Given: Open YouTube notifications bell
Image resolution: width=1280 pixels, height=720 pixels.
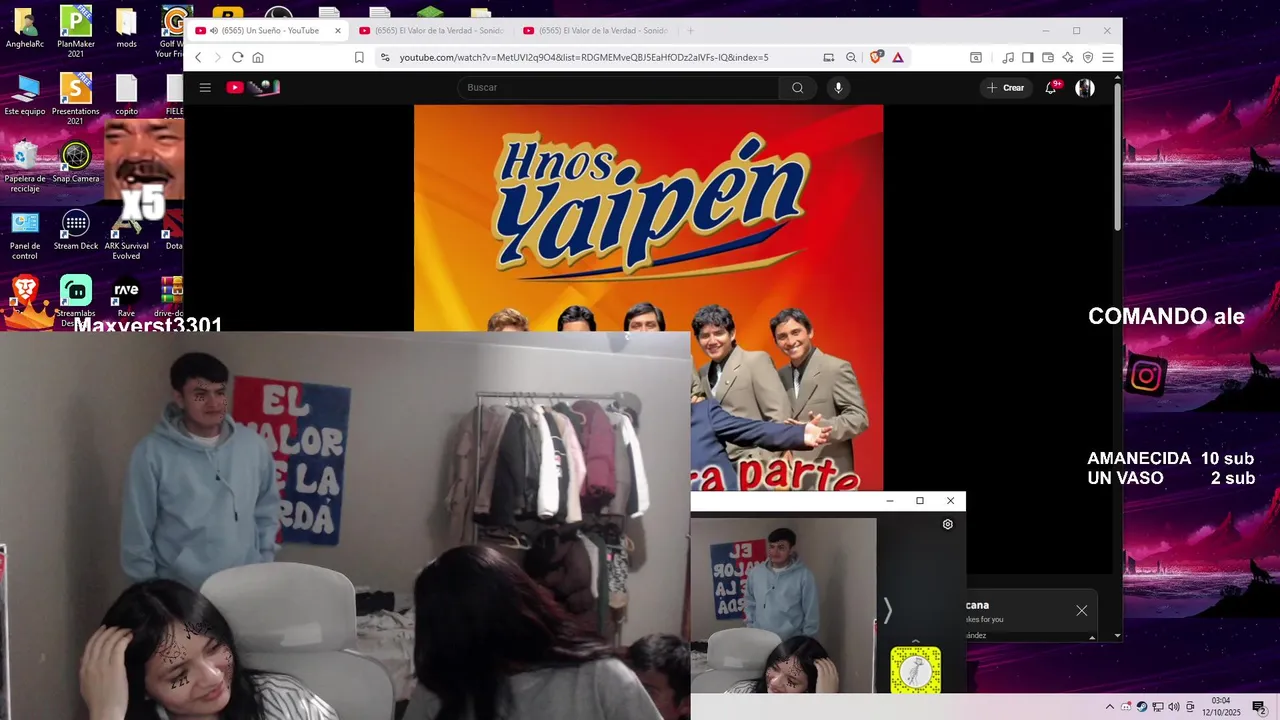Looking at the screenshot, I should [1051, 88].
